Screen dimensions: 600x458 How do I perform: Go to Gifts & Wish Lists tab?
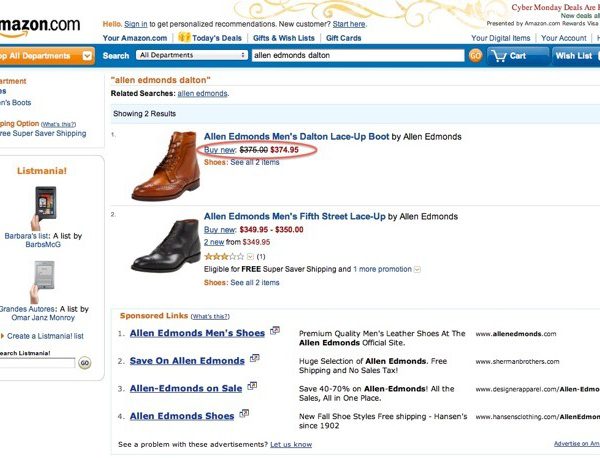(x=285, y=38)
